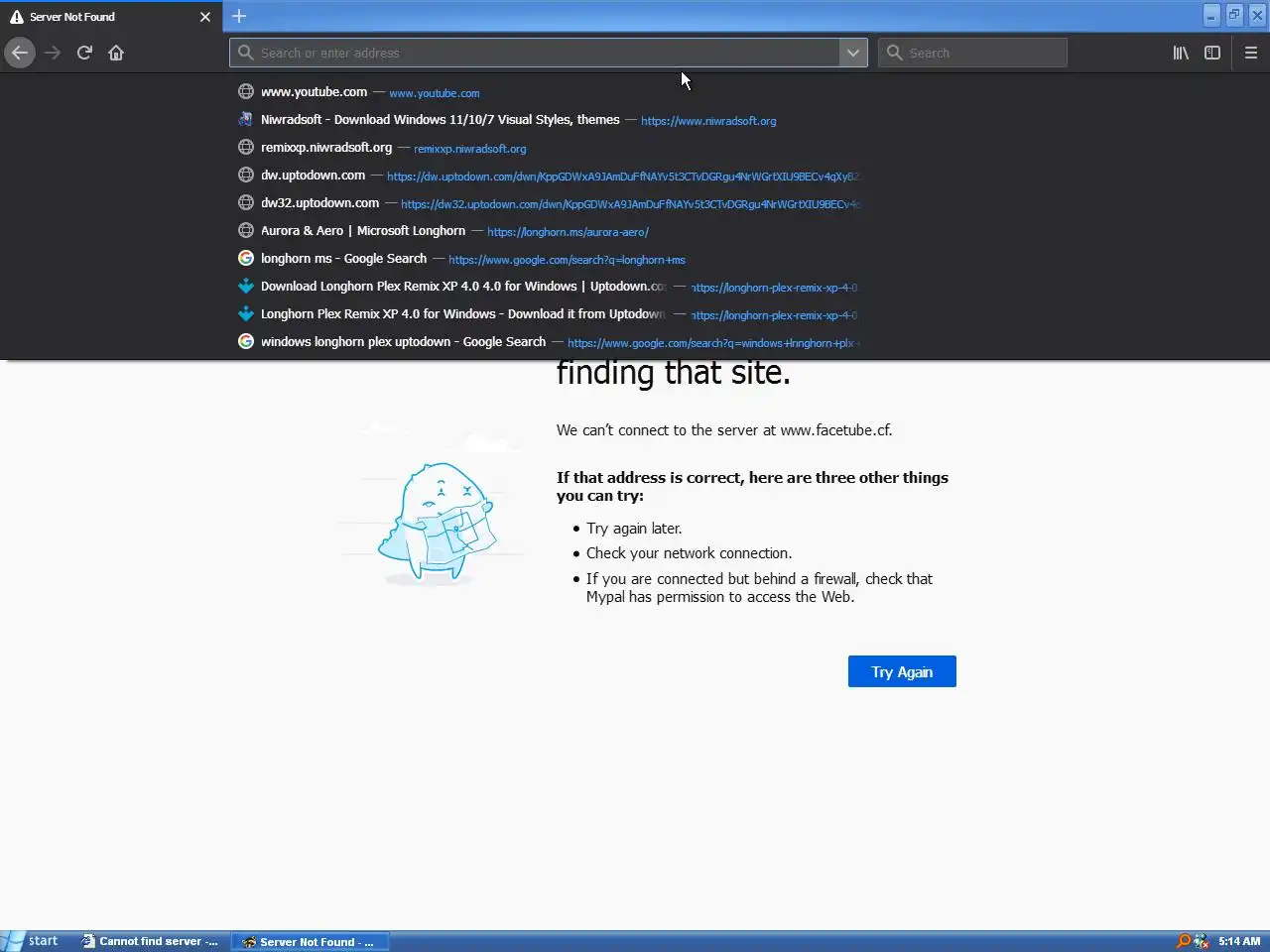Click the forward navigation arrow
1270x952 pixels.
coord(53,53)
